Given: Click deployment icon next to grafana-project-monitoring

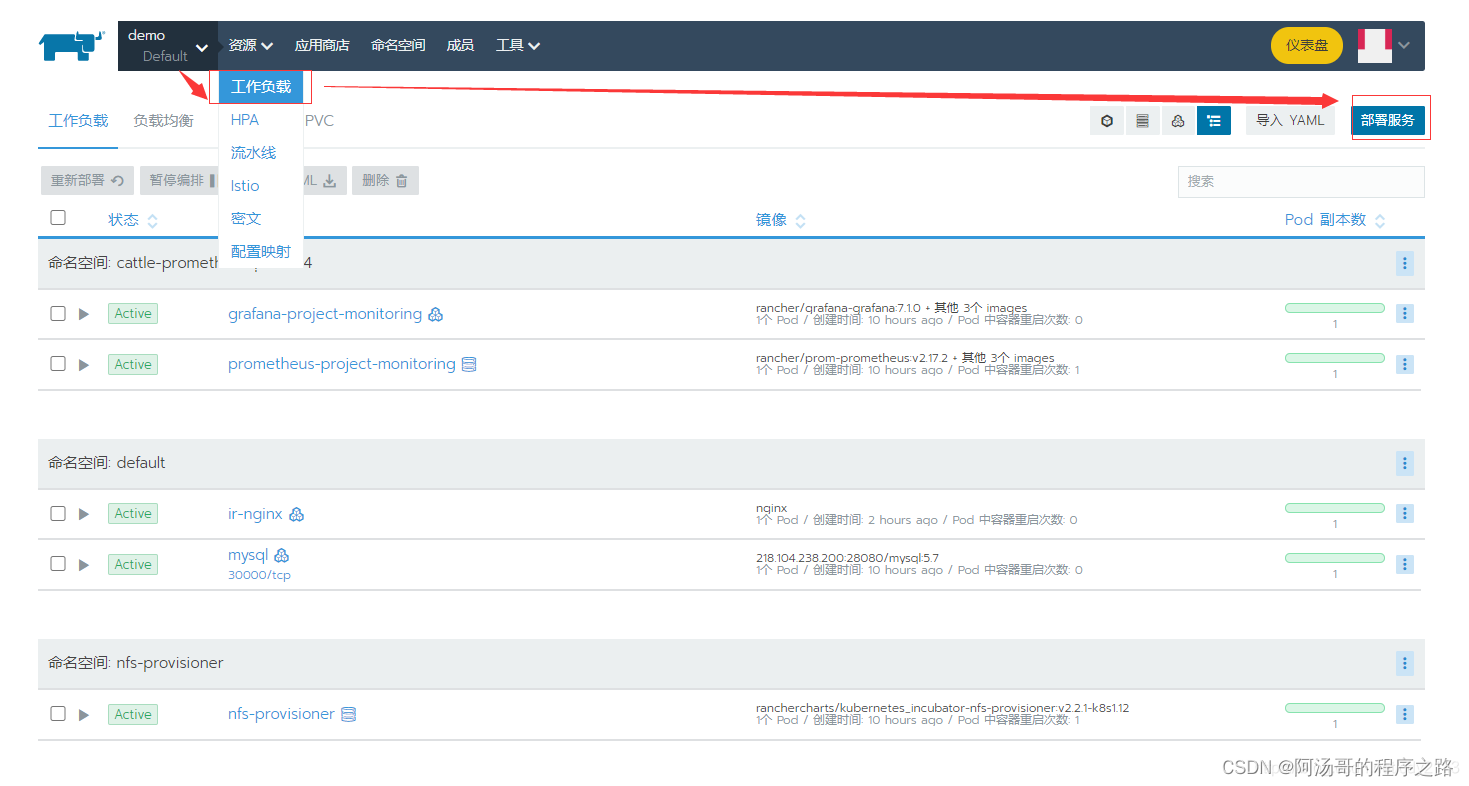Looking at the screenshot, I should 436,314.
